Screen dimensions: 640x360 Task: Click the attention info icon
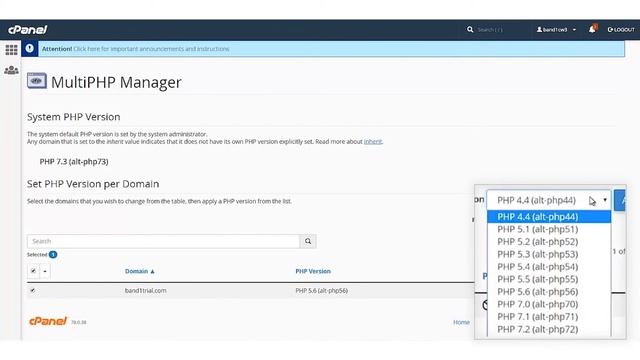[x=29, y=49]
